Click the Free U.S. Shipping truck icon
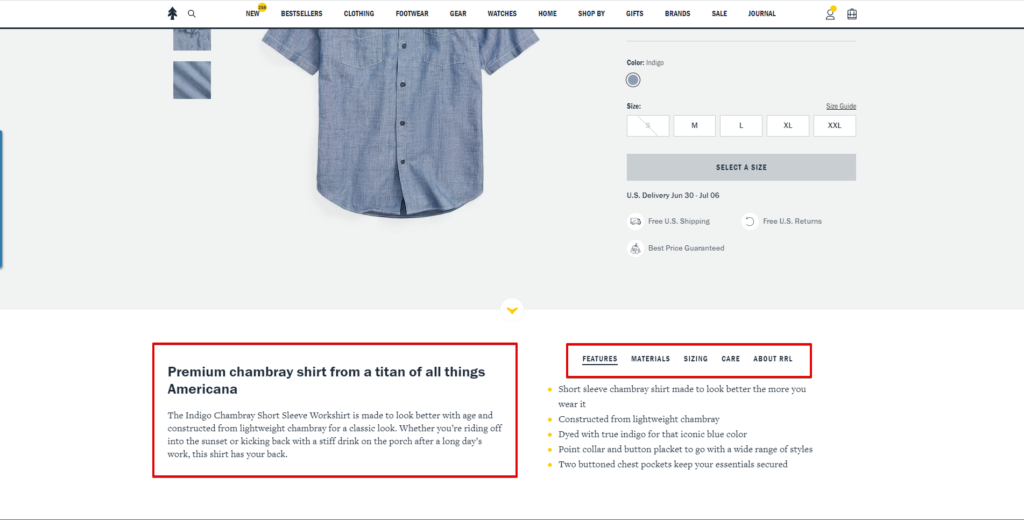This screenshot has width=1024, height=520. [635, 221]
